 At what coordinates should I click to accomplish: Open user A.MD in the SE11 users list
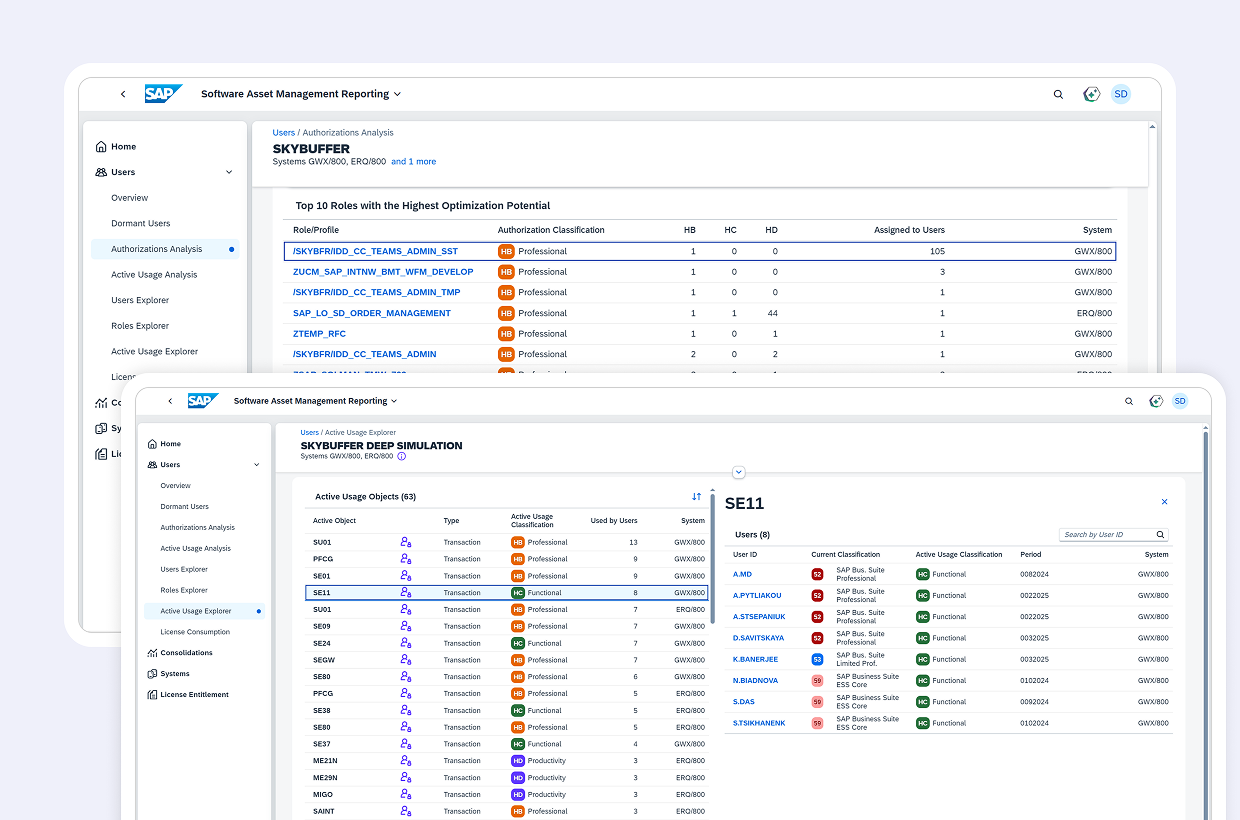[742, 575]
